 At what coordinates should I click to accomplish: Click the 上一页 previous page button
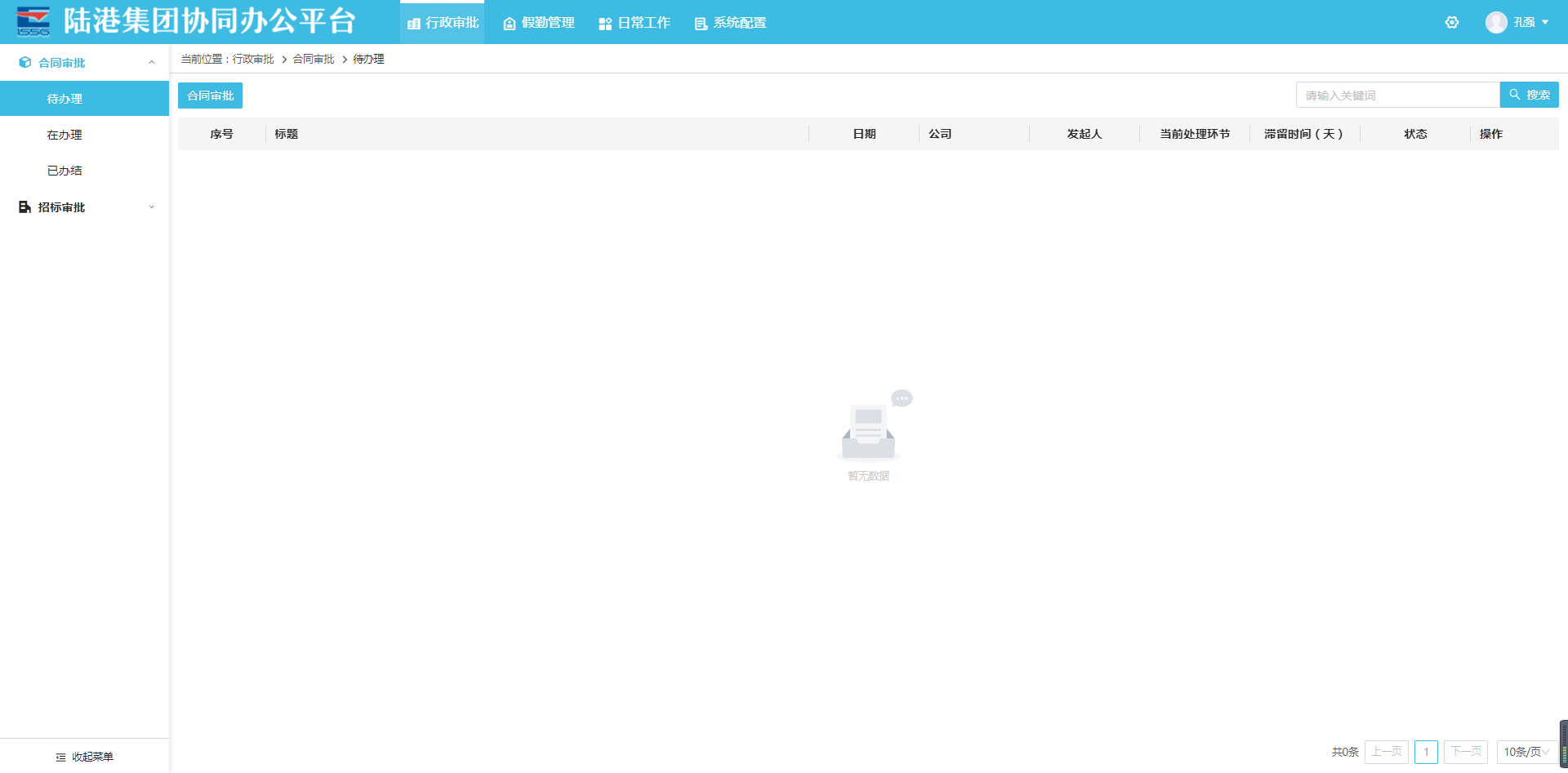pyautogui.click(x=1387, y=752)
